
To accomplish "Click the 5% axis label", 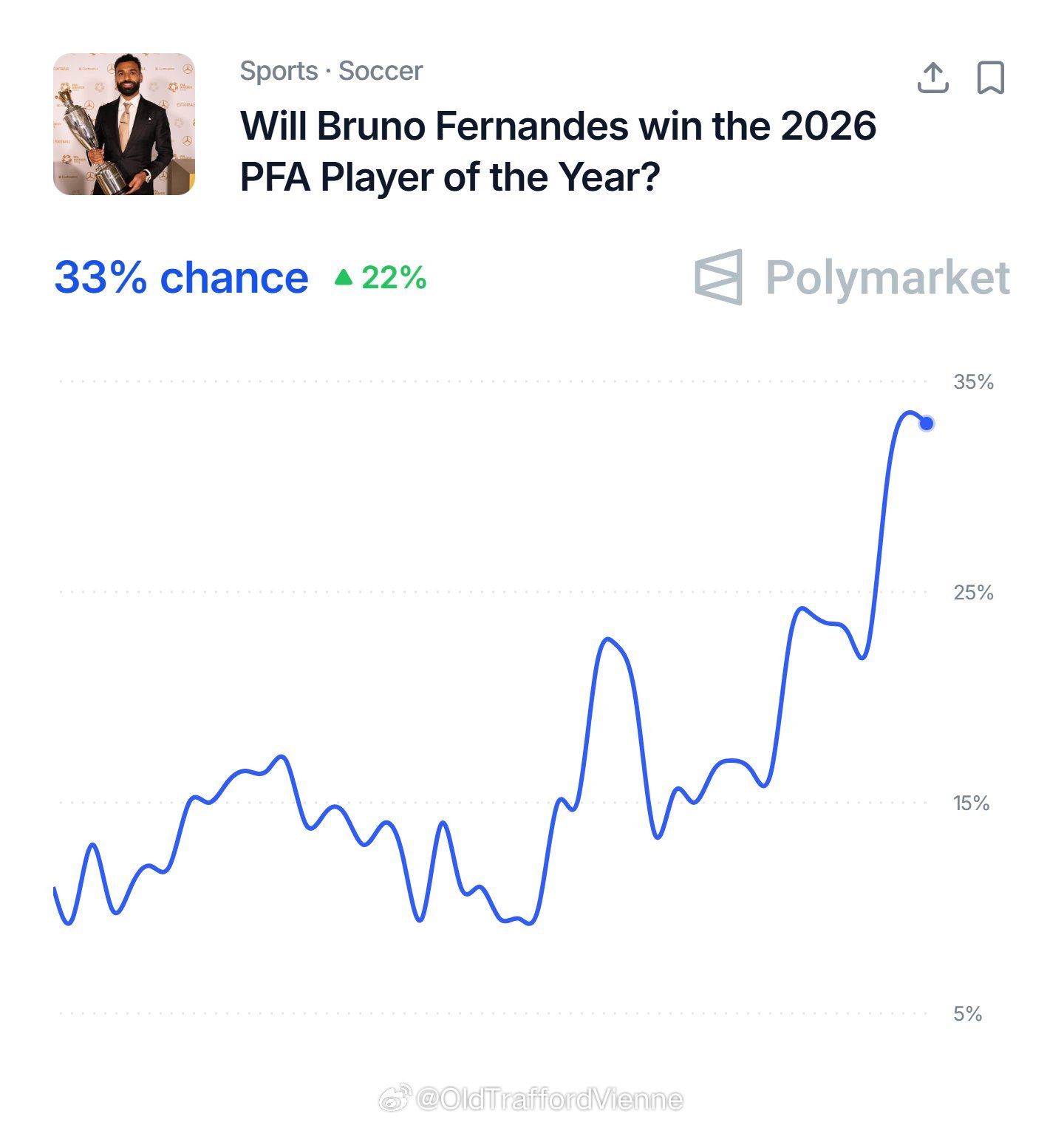I will click(967, 1014).
